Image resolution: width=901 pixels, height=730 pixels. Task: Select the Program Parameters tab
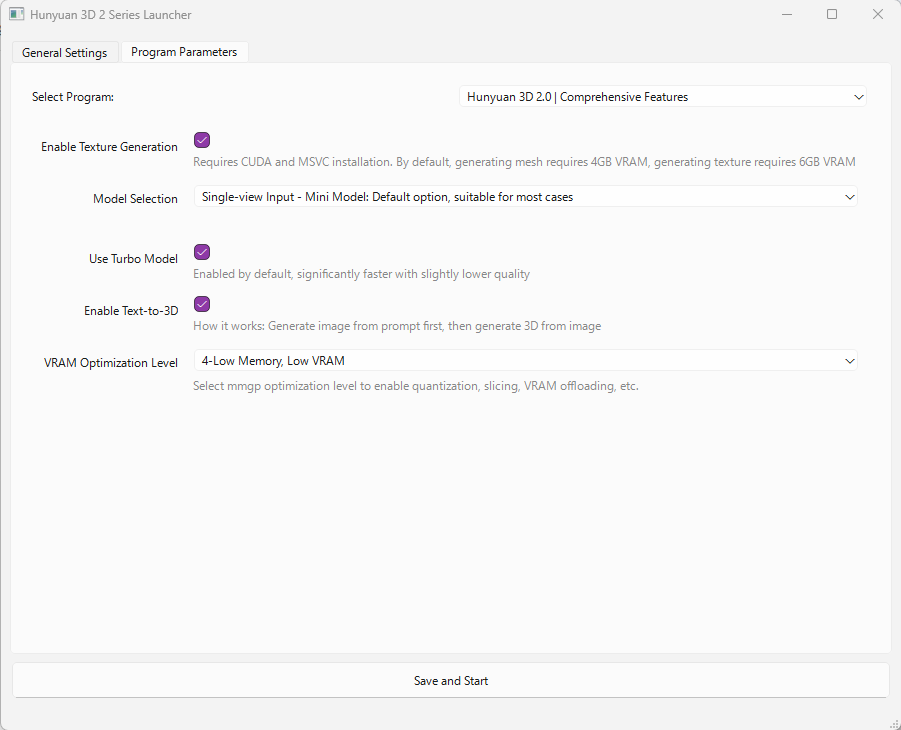[x=184, y=52]
